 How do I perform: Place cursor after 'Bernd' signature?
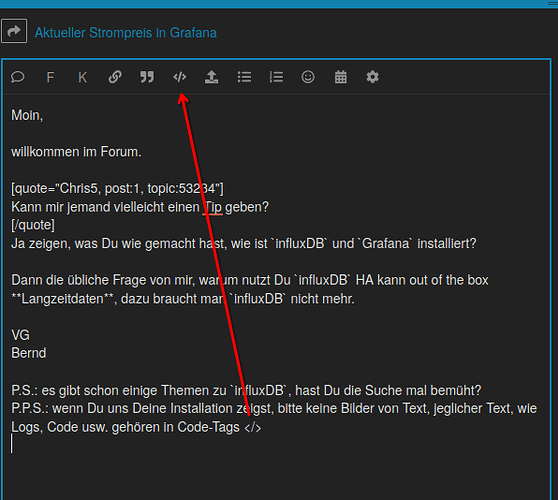47,353
